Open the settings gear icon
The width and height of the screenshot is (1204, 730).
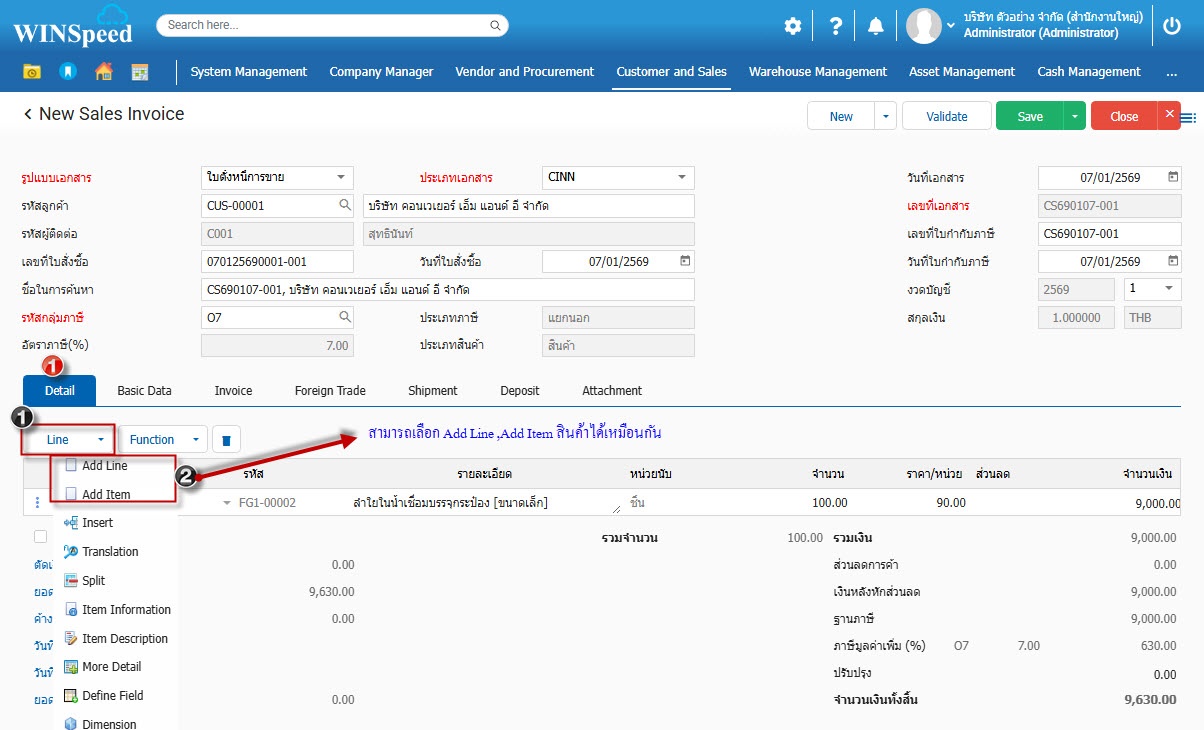click(793, 26)
